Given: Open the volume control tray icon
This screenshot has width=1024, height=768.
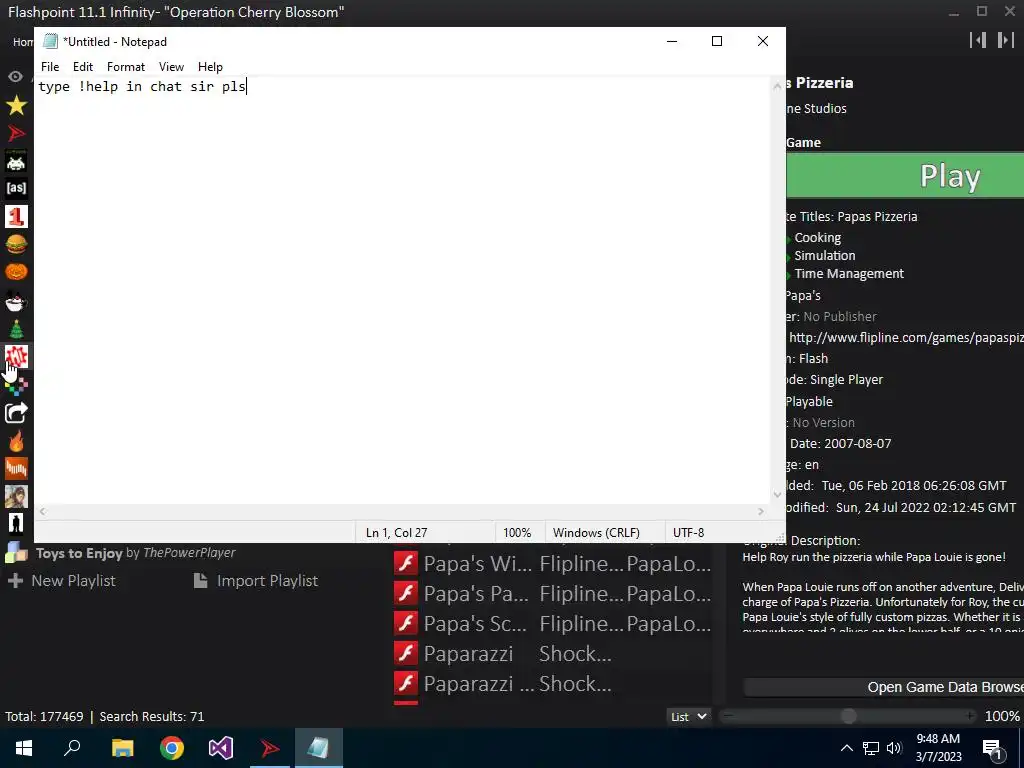Looking at the screenshot, I should click(894, 748).
